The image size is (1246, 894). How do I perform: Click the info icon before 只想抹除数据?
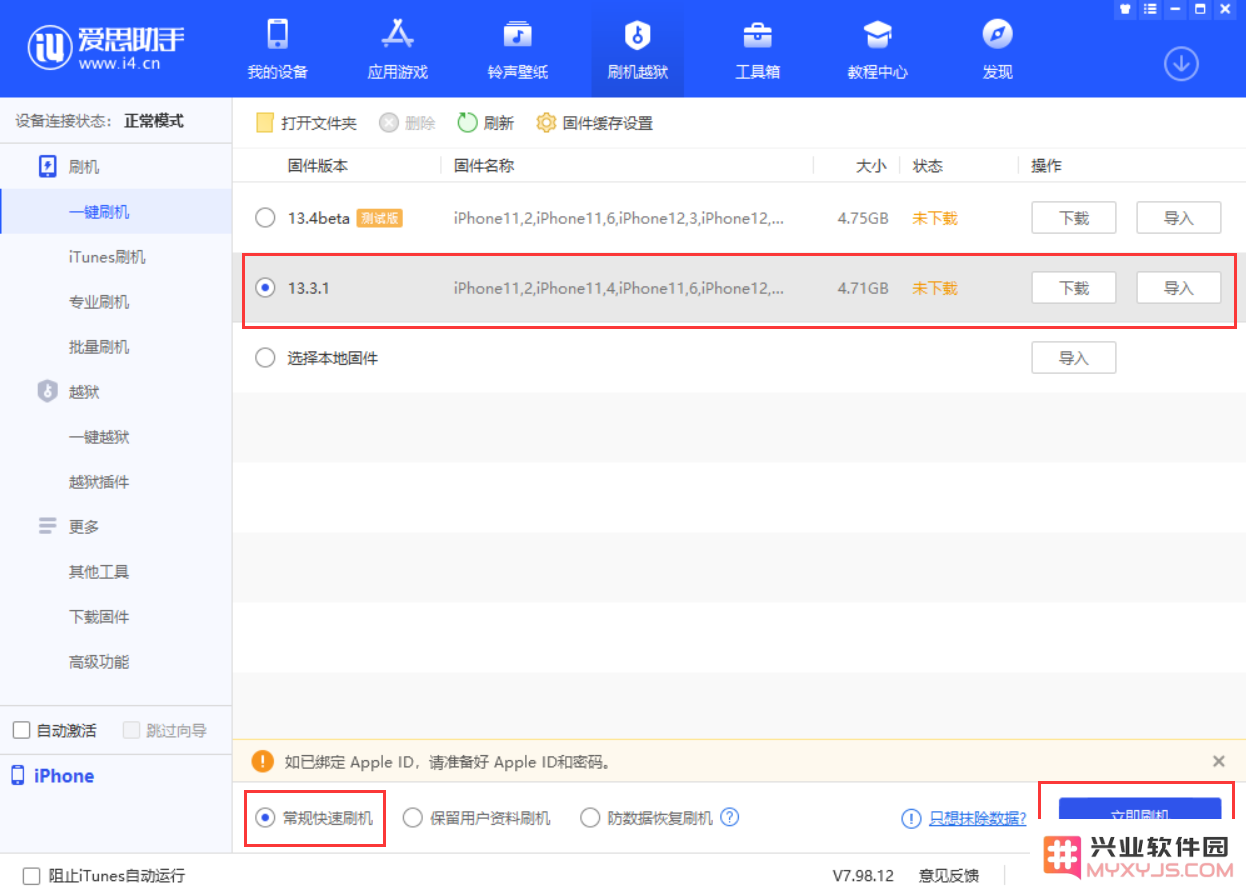(911, 818)
